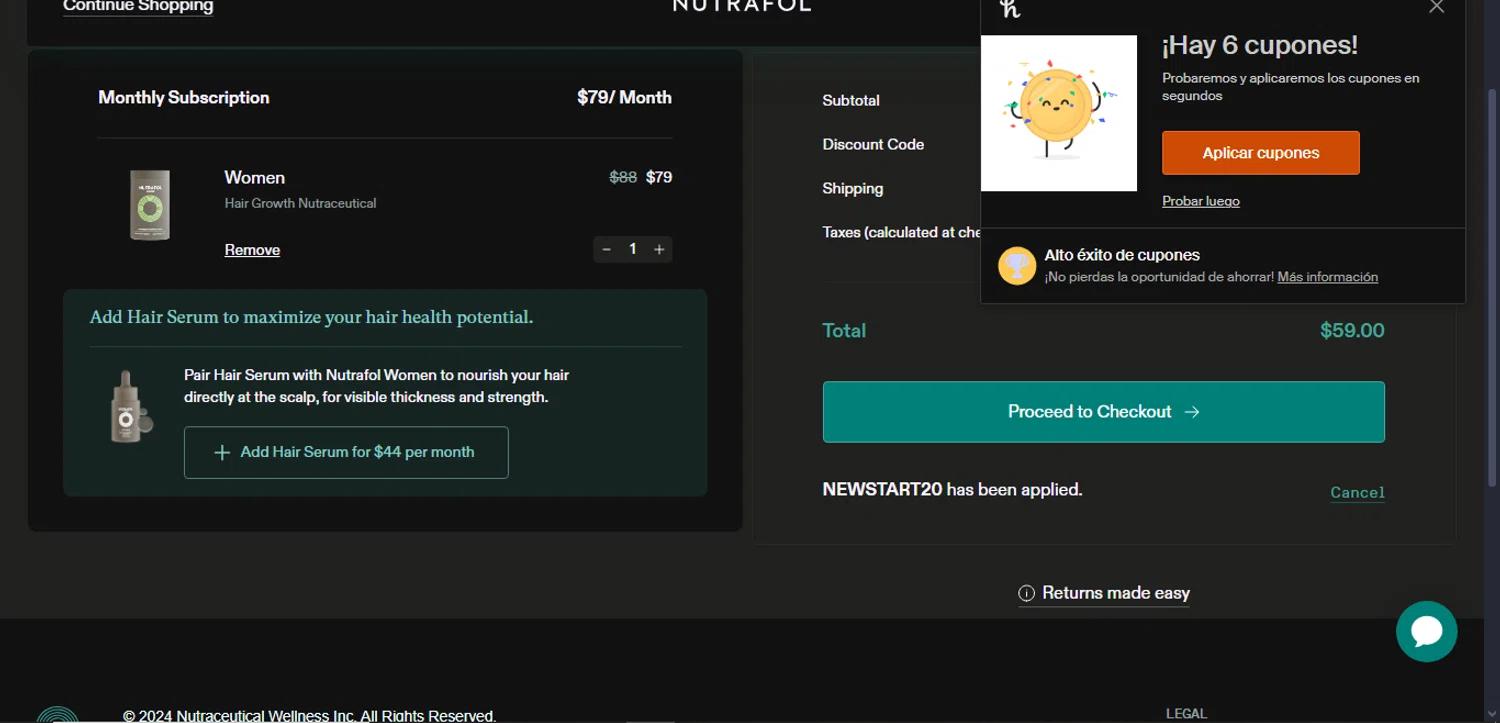Increase the Women product quantity with plus
1500x723 pixels.
(659, 249)
